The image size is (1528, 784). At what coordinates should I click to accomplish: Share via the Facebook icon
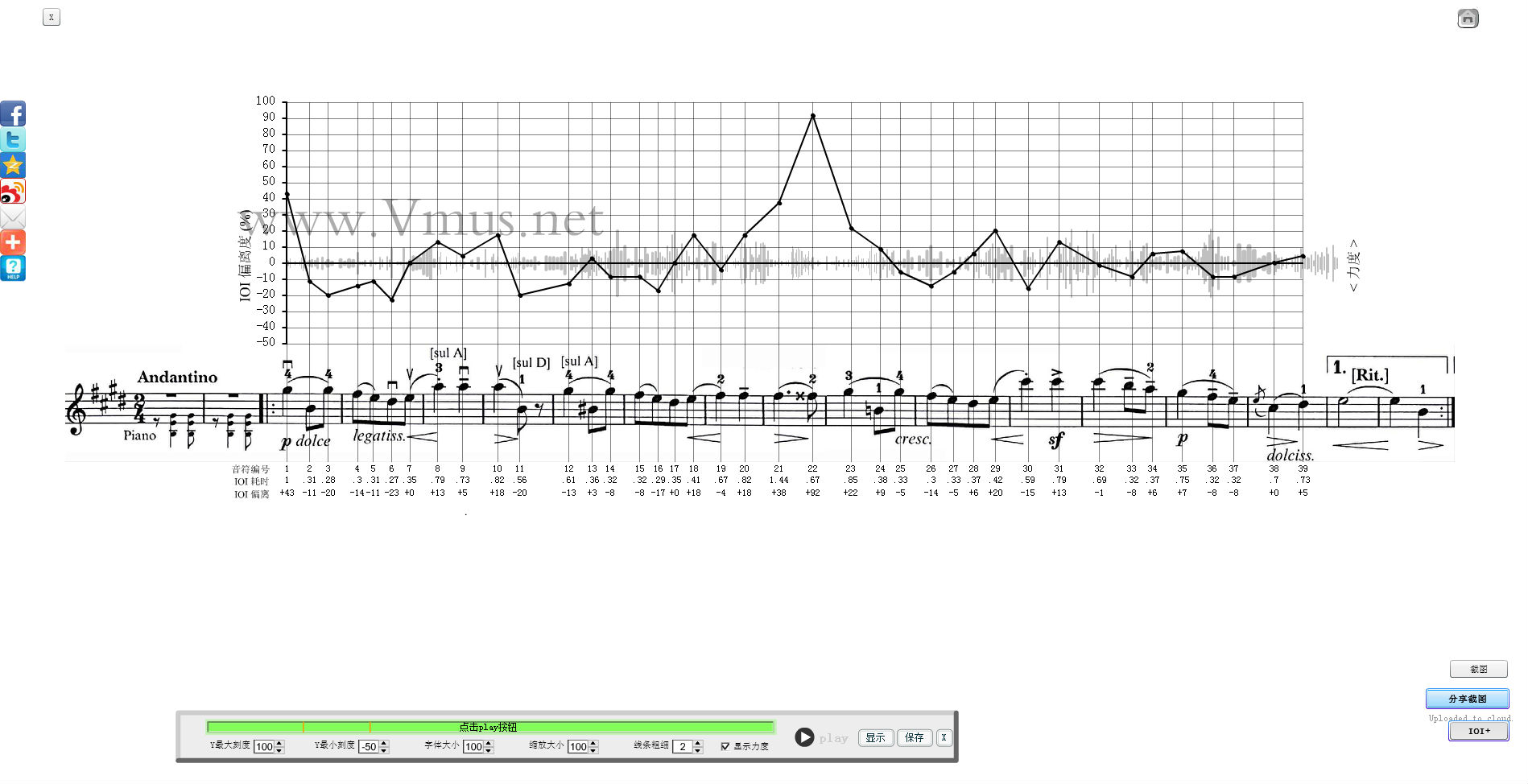pyautogui.click(x=13, y=113)
